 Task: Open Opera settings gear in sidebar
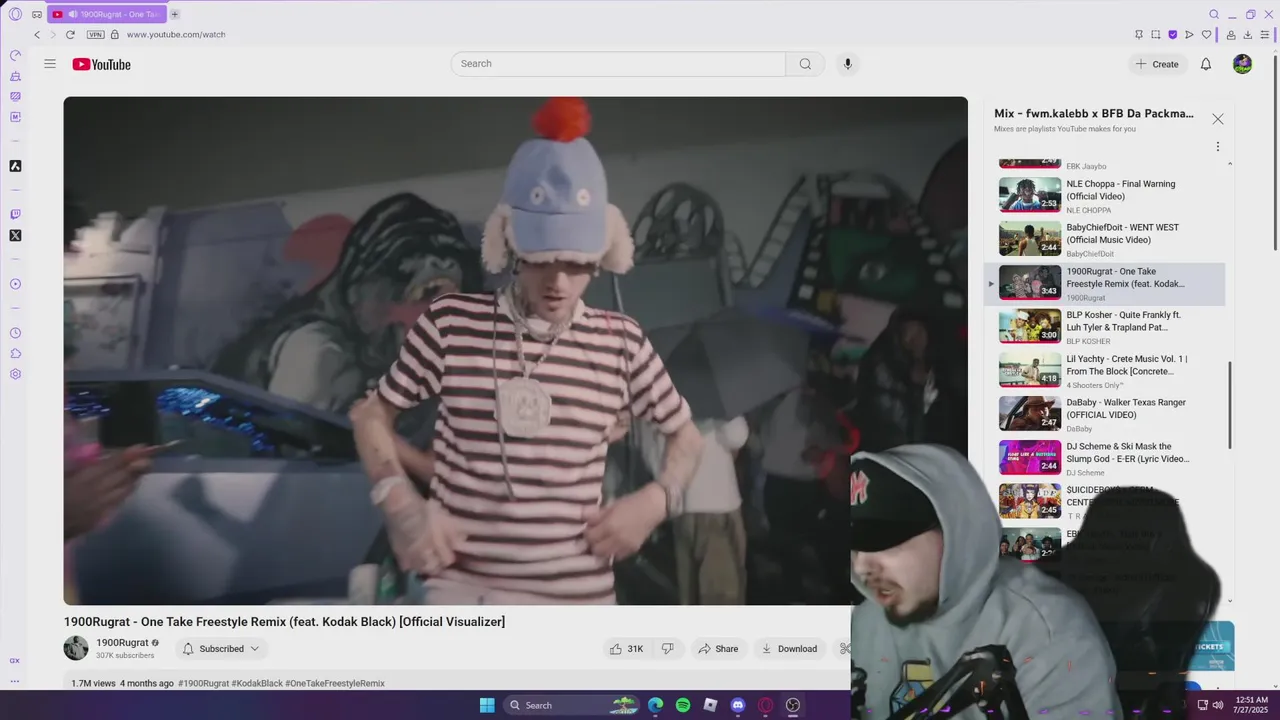(x=15, y=374)
